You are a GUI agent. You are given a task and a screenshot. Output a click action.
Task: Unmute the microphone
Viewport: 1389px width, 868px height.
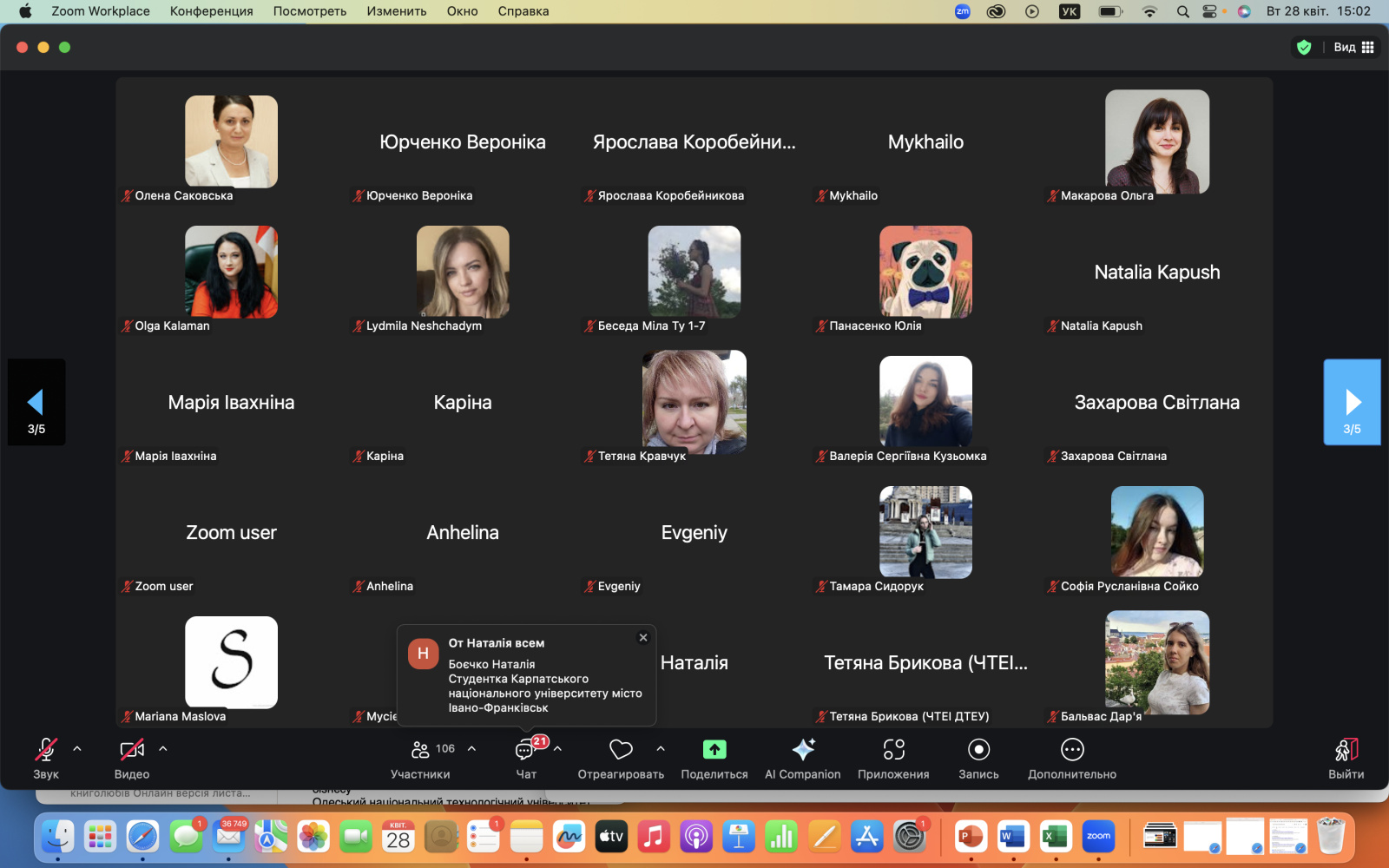pyautogui.click(x=46, y=750)
